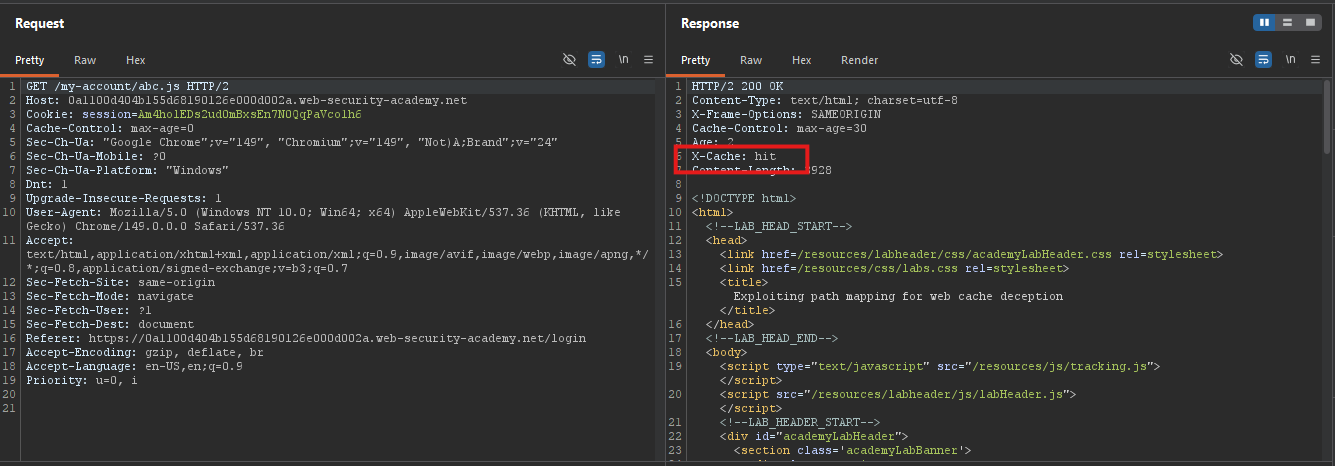Click the X-Cache: hit response header

pos(734,157)
